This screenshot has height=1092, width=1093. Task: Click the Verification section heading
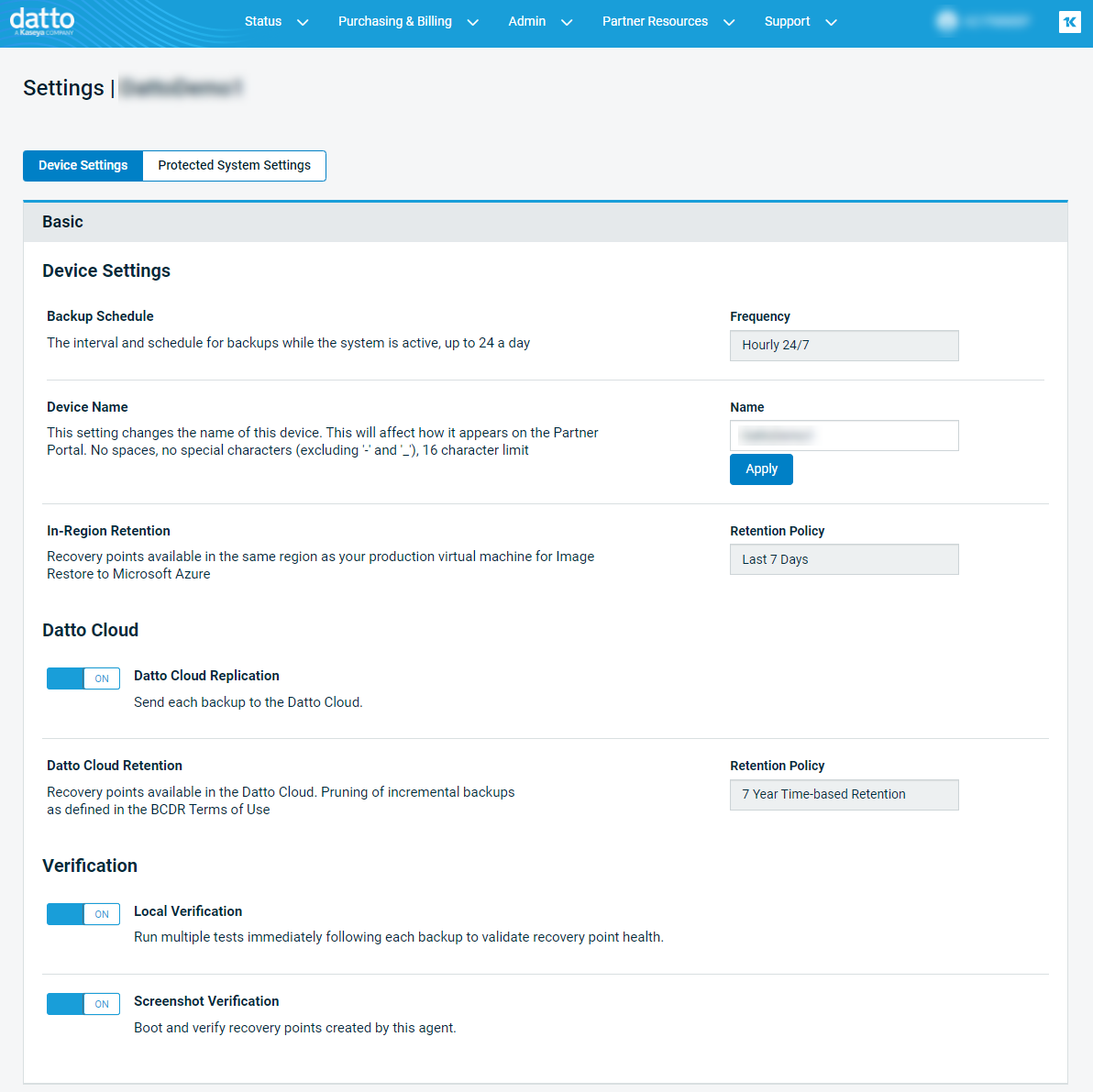[90, 866]
